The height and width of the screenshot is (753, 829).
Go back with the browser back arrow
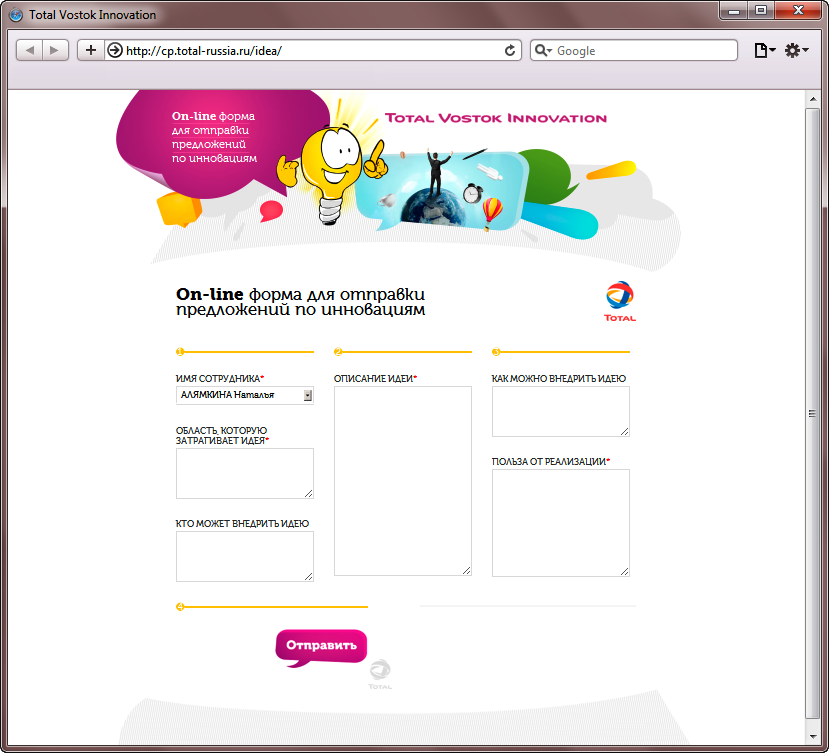point(30,50)
